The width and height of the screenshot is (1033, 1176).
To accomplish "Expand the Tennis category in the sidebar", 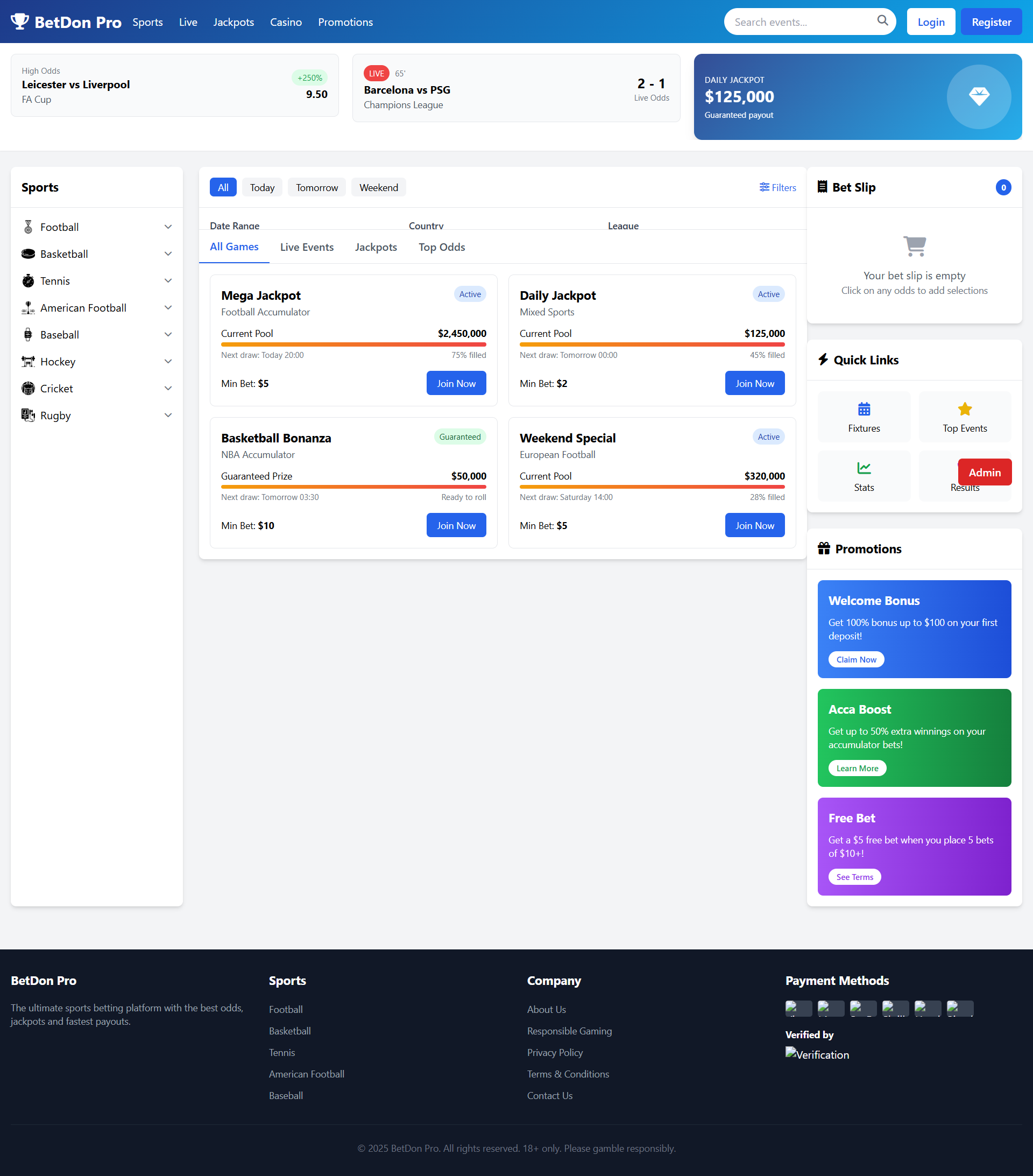I will tap(168, 281).
